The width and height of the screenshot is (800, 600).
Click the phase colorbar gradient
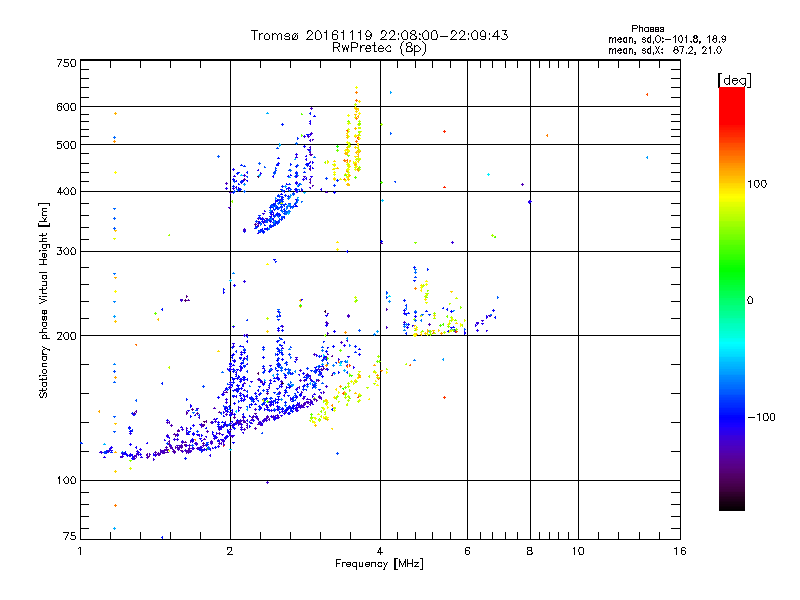[x=732, y=299]
